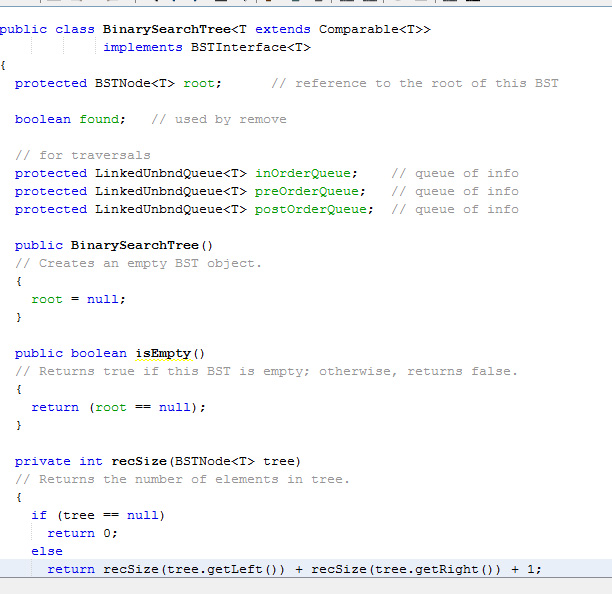Click the 'isEmpty' method name
Screen dimensions: 612x594
pyautogui.click(x=163, y=353)
